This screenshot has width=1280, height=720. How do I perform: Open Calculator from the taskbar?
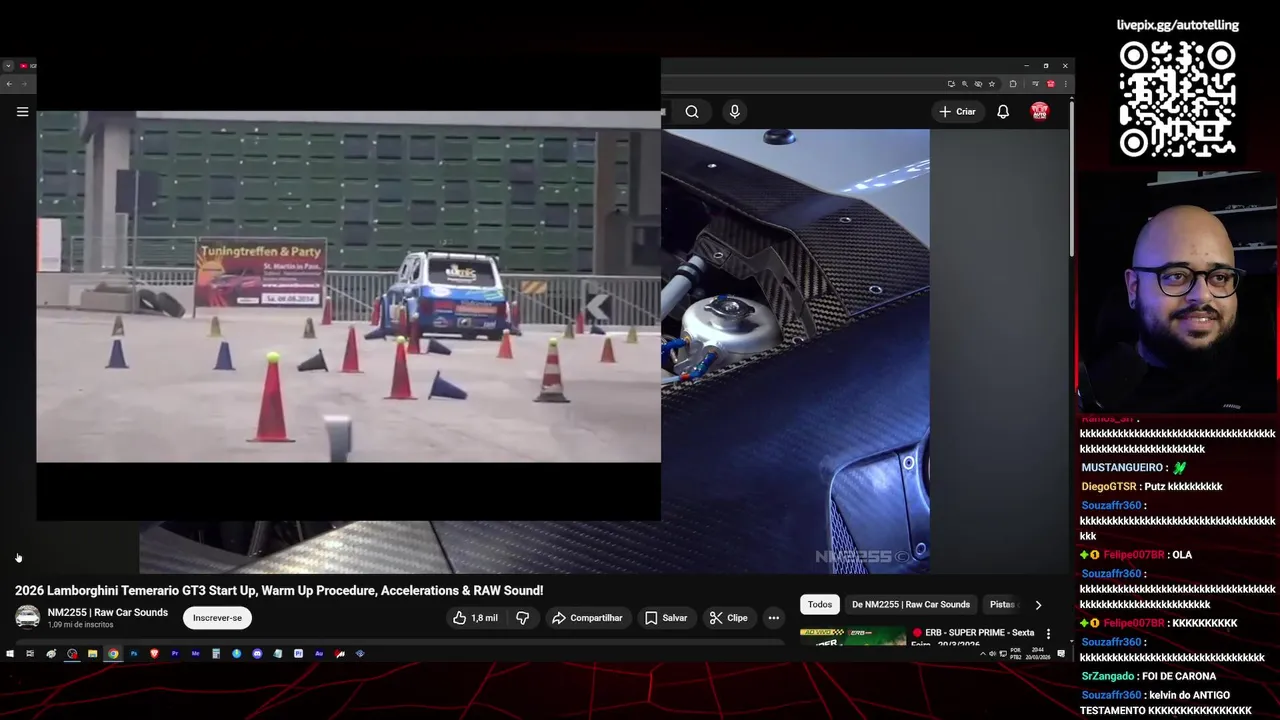click(x=216, y=654)
